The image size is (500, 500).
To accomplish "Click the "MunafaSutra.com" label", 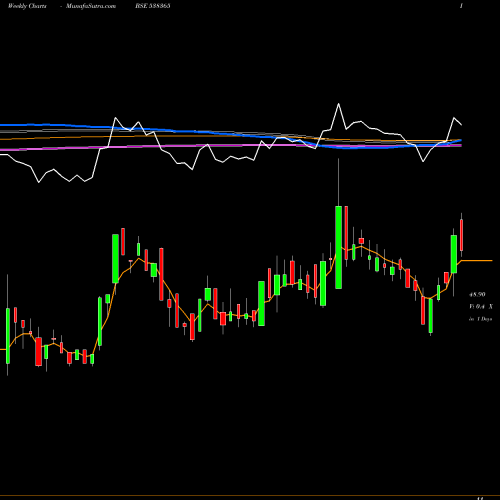I will [x=91, y=6].
